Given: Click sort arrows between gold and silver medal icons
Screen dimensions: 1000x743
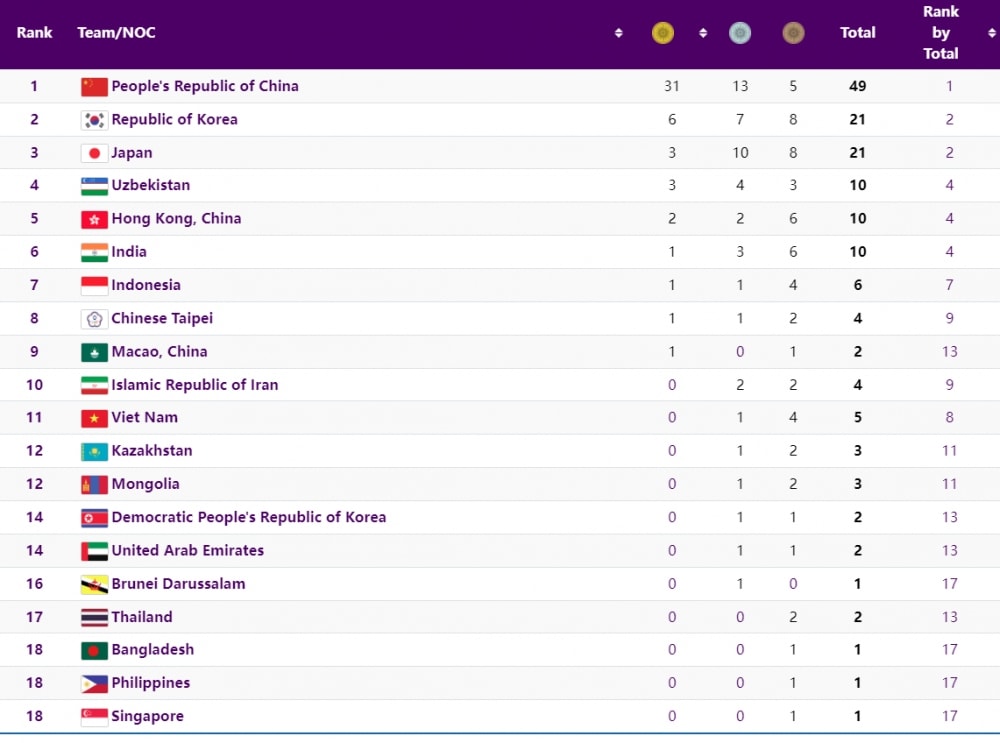Looking at the screenshot, I should (703, 33).
